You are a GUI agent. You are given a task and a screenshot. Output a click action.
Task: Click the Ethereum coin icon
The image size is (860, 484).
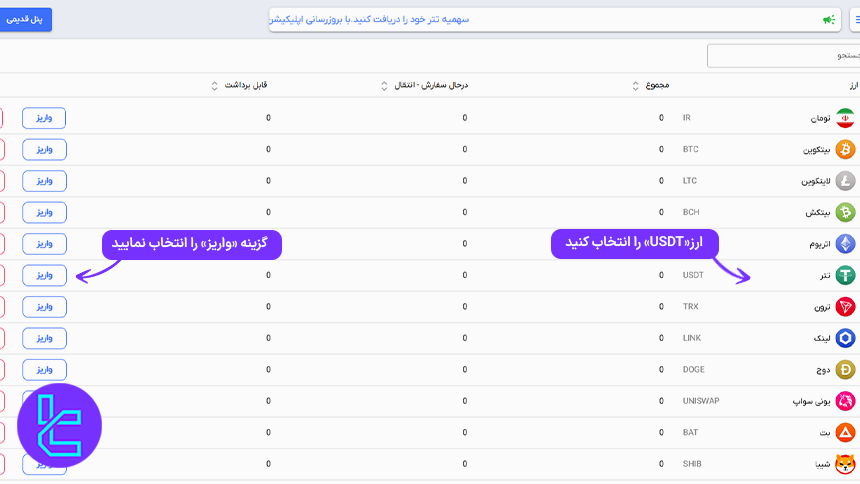845,244
